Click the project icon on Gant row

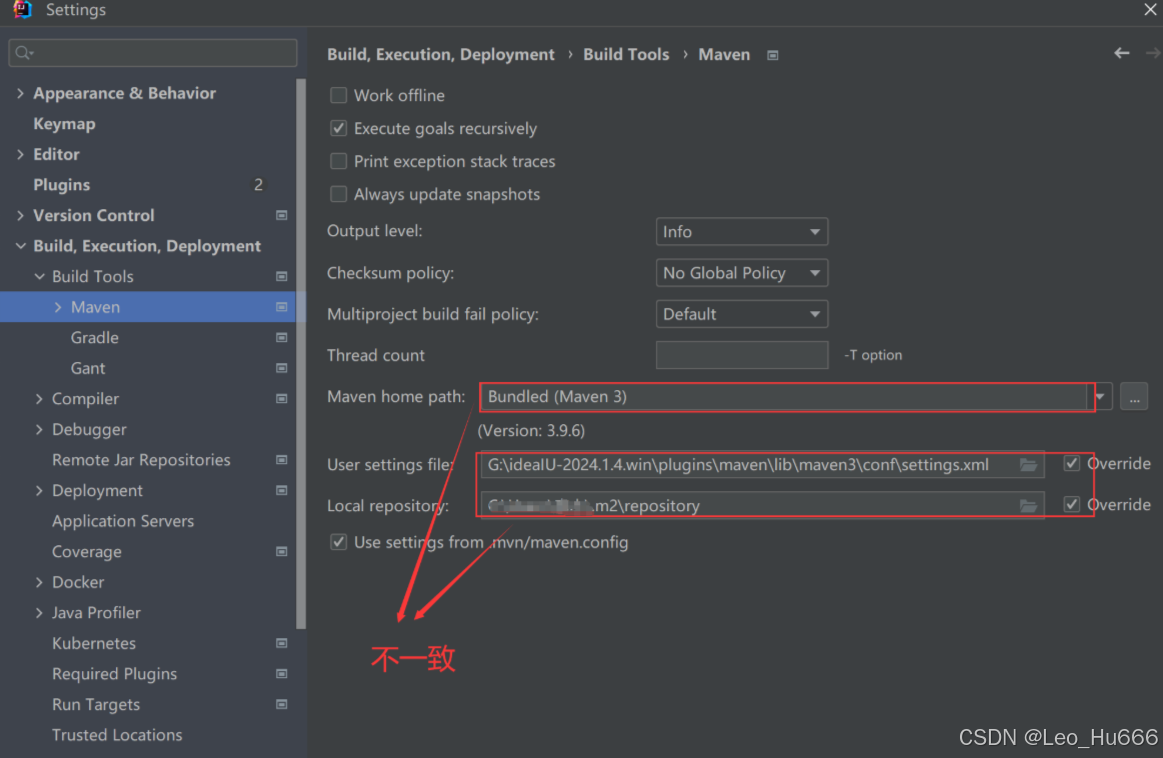[x=282, y=368]
